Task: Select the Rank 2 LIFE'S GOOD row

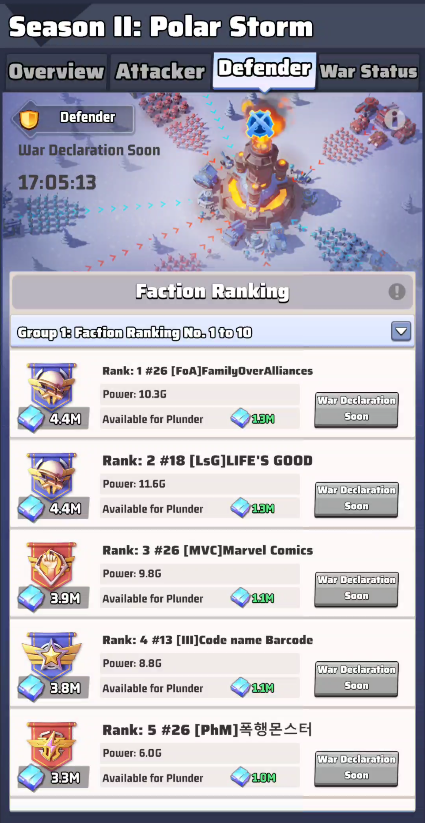Action: coord(212,483)
